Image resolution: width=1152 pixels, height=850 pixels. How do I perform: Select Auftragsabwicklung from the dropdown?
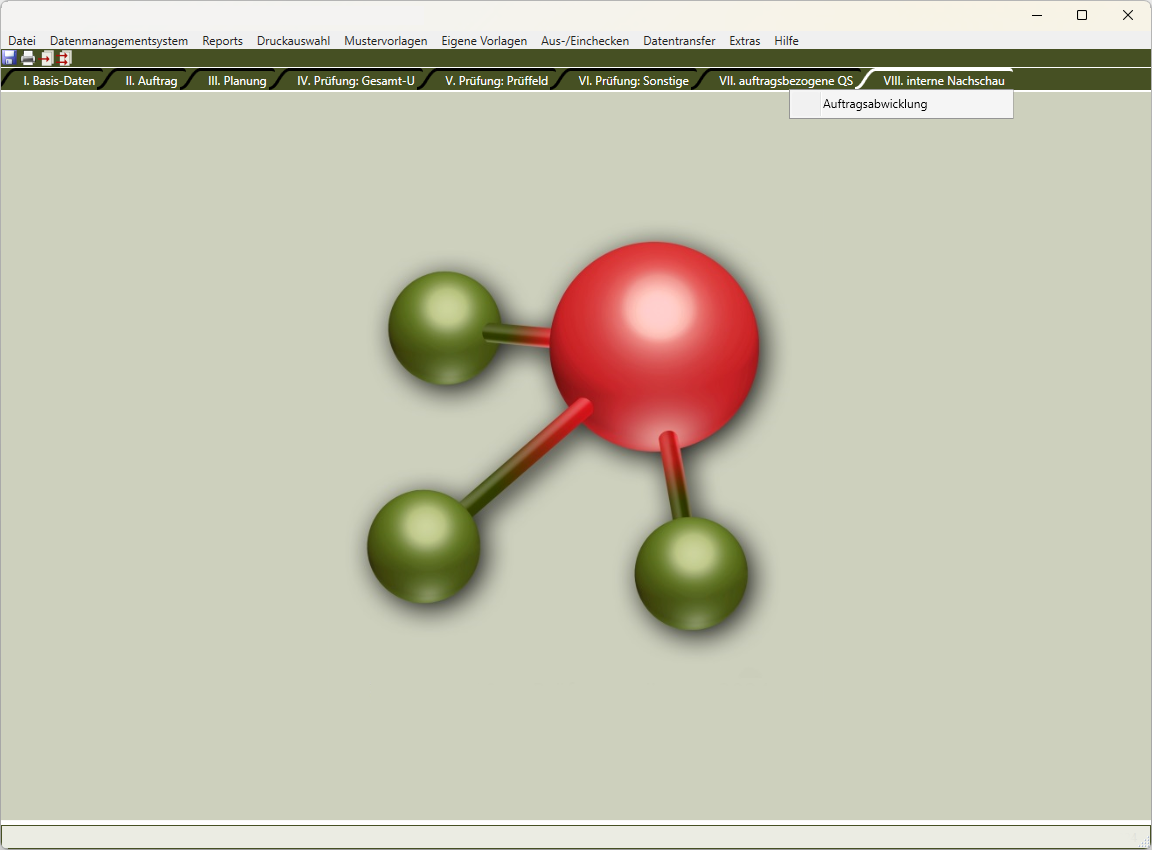click(x=875, y=104)
